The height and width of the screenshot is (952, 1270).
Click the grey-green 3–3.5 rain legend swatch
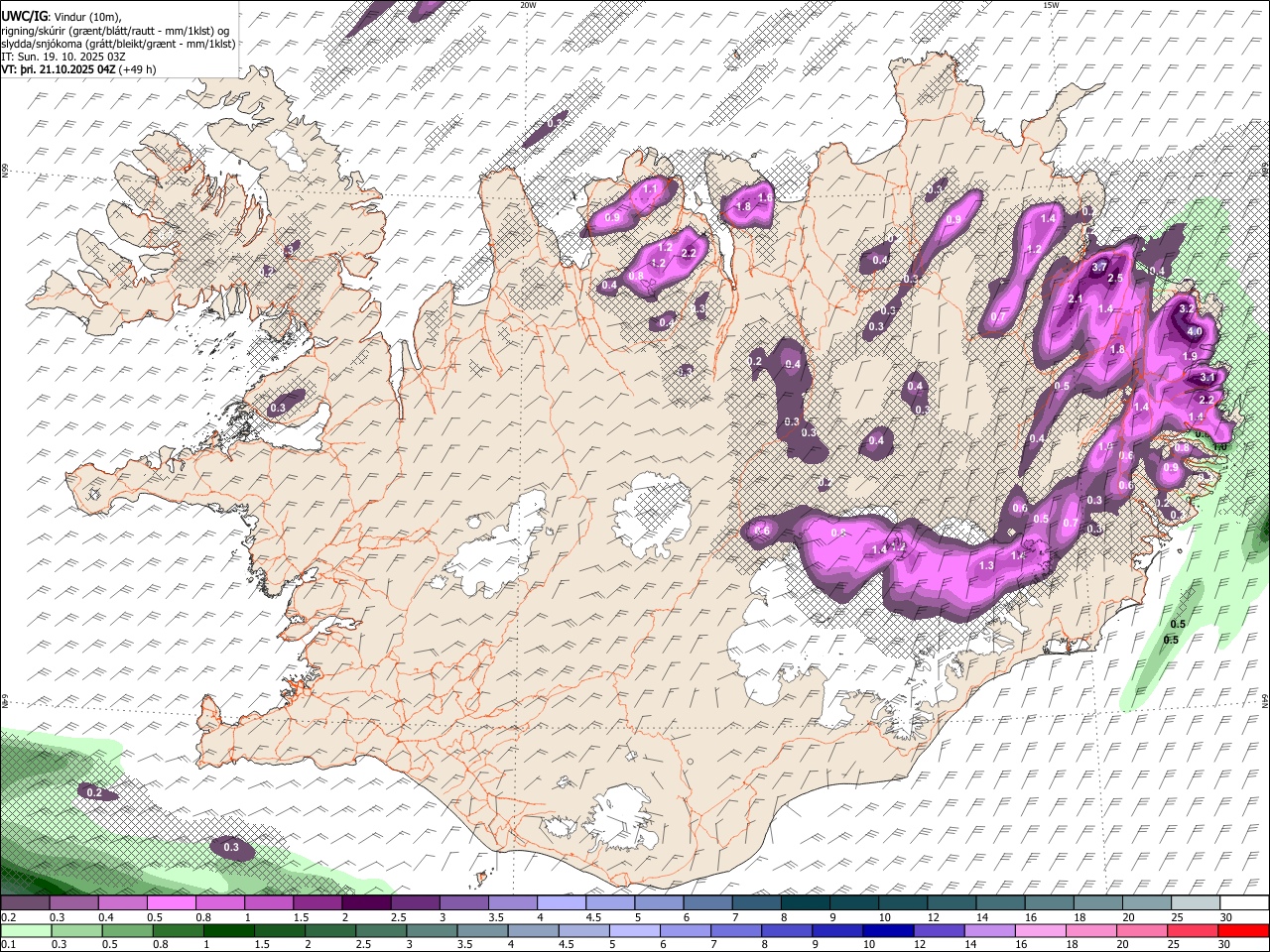pos(433,931)
